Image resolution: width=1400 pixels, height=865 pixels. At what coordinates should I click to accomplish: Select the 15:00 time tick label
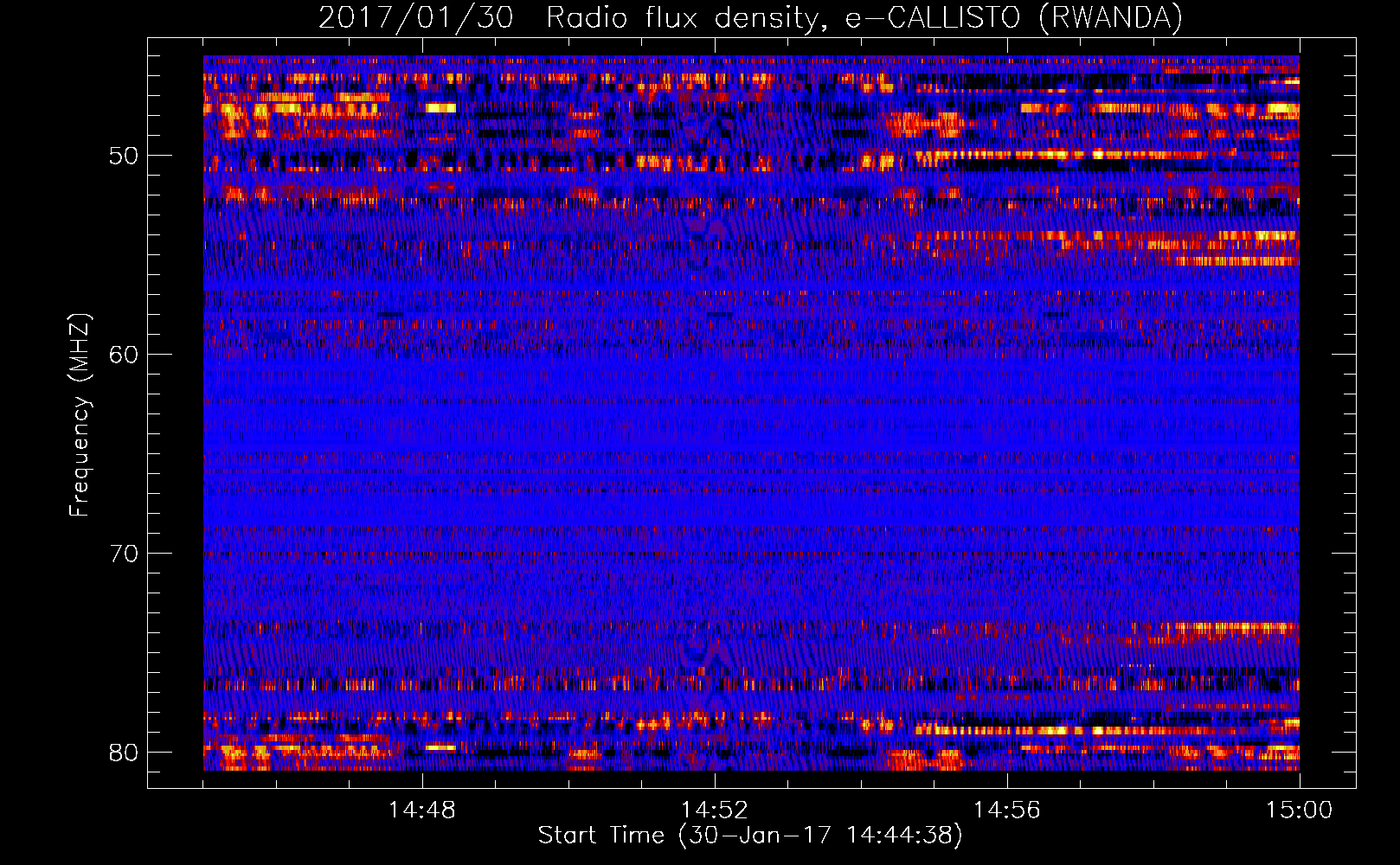point(1299,811)
